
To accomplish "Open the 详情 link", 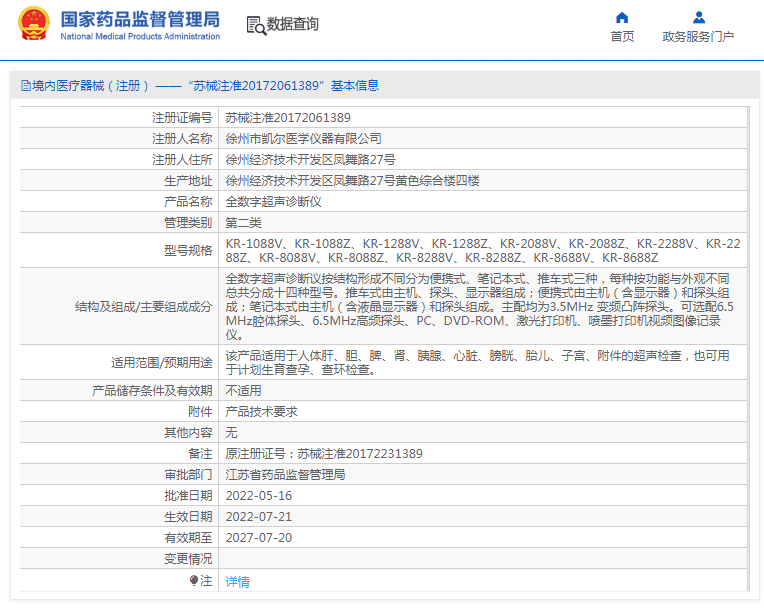I will coord(237,581).
